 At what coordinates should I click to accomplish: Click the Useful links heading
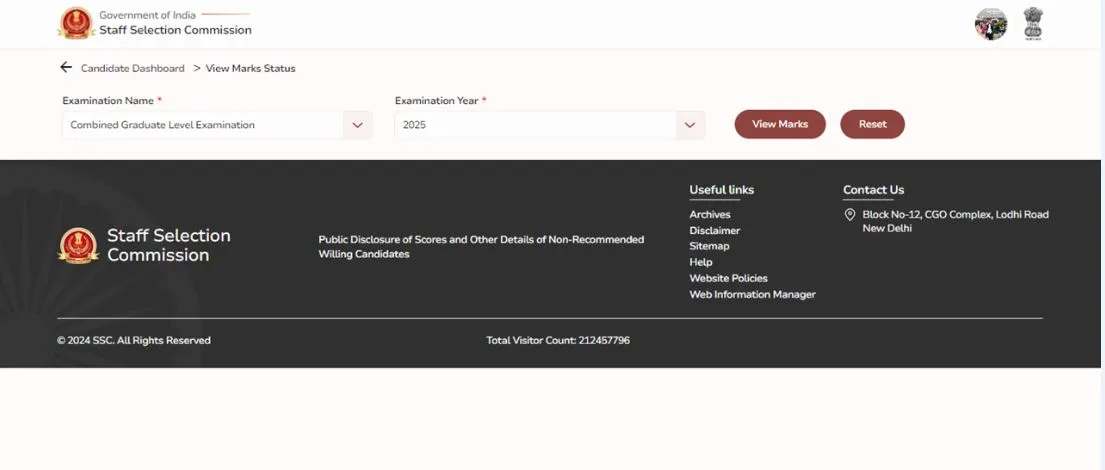point(722,190)
